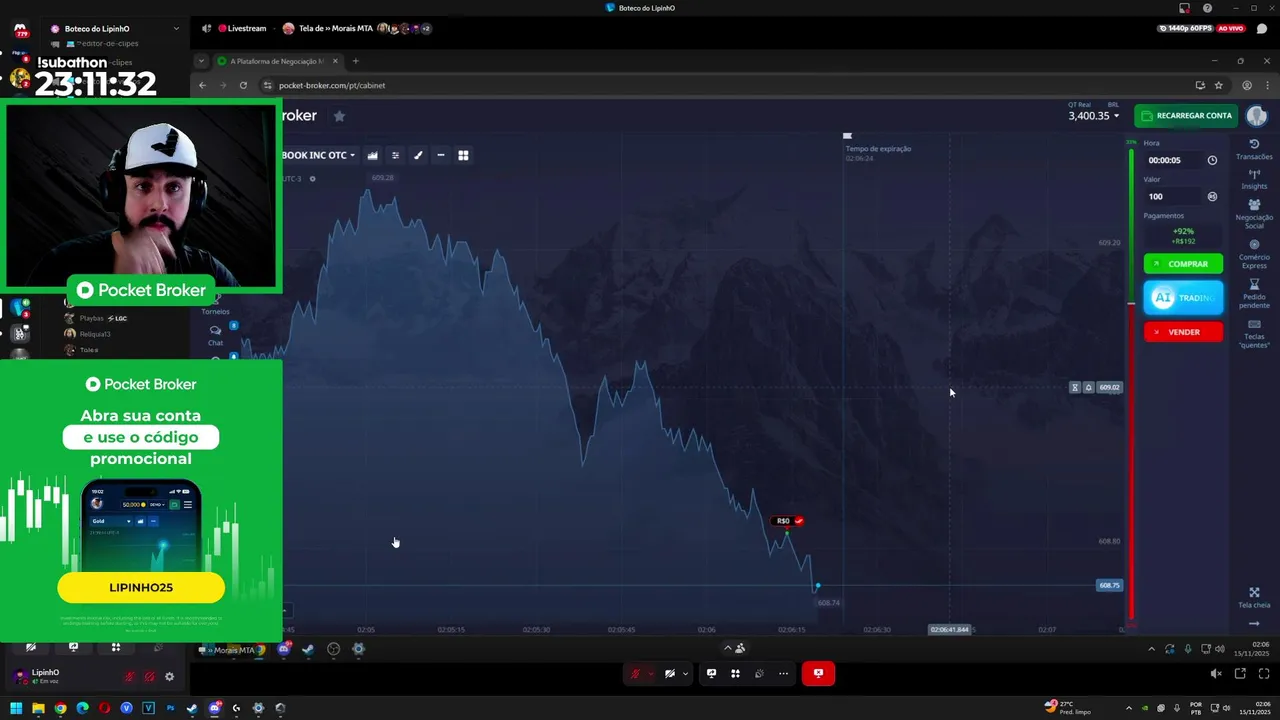1280x720 pixels.
Task: Open Pedido pendente panel
Action: point(1254,294)
